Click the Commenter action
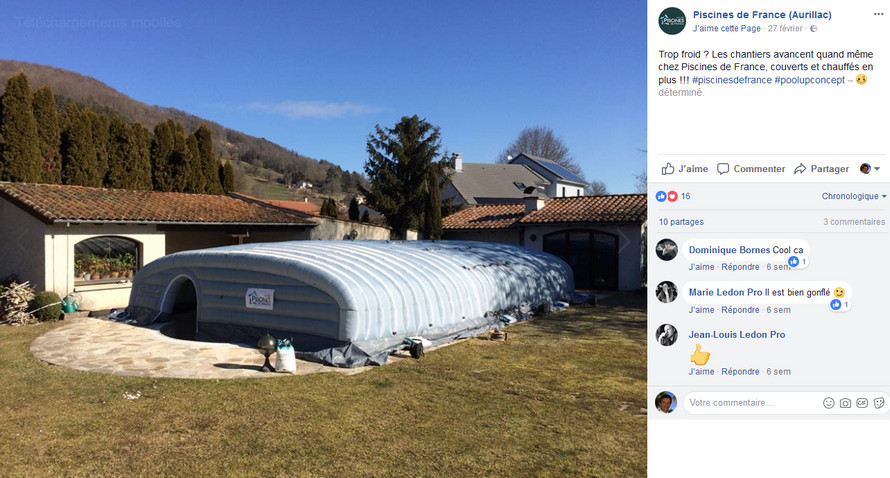The height and width of the screenshot is (478, 890). [x=751, y=169]
